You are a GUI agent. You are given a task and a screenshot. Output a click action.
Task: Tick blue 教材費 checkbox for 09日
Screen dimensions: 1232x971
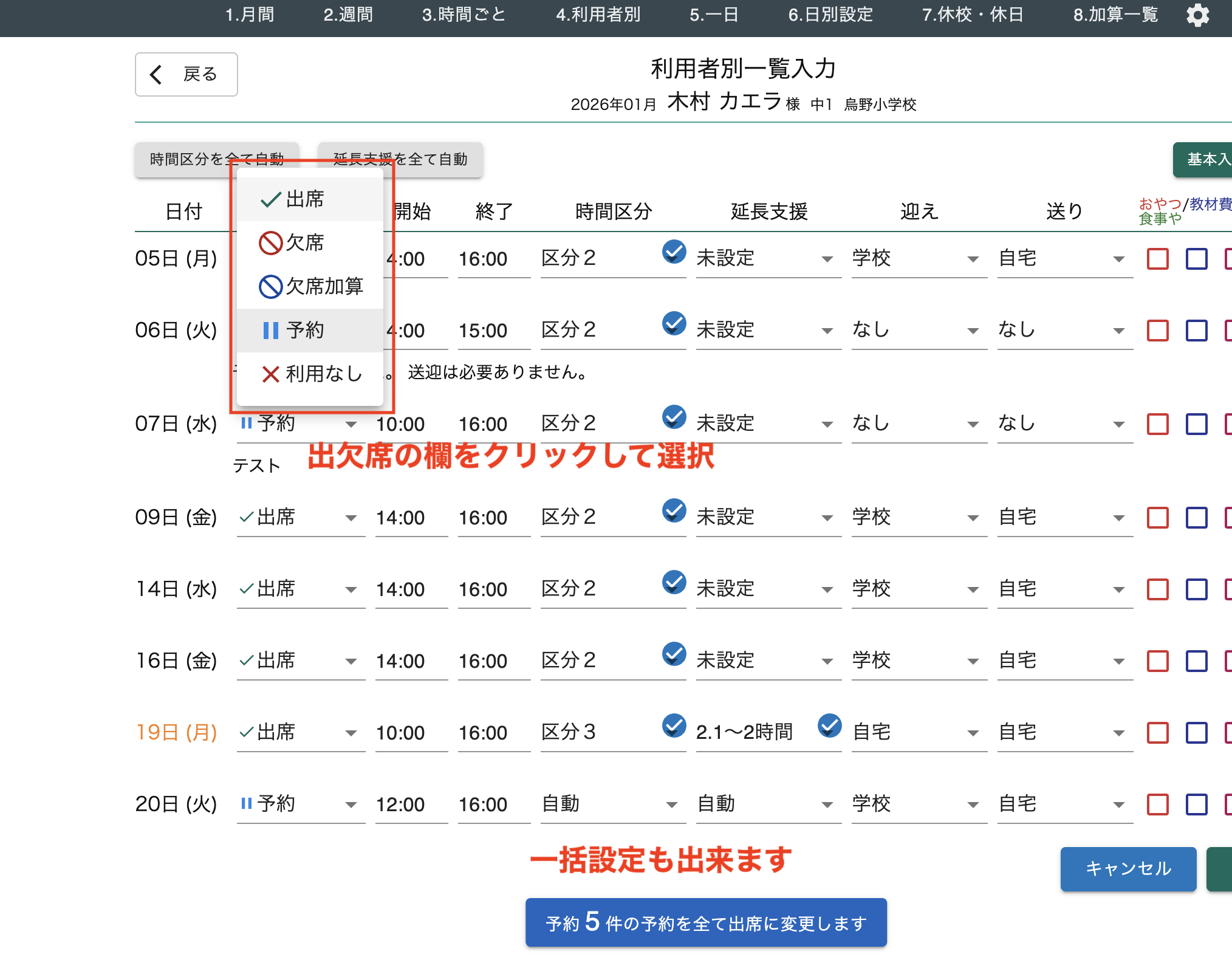coord(1196,518)
